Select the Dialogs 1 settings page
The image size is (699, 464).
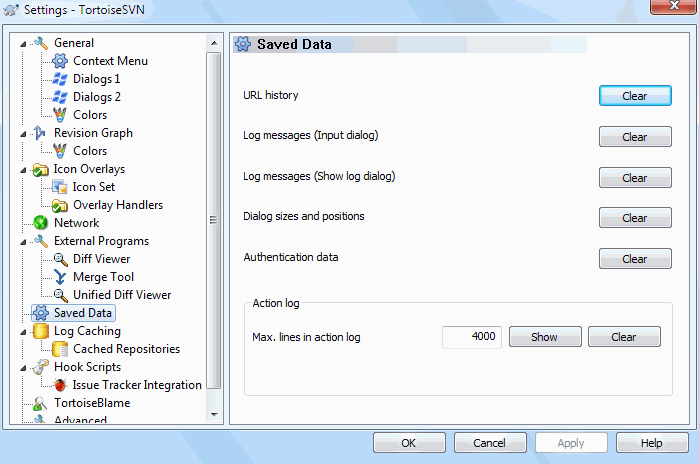[96, 79]
